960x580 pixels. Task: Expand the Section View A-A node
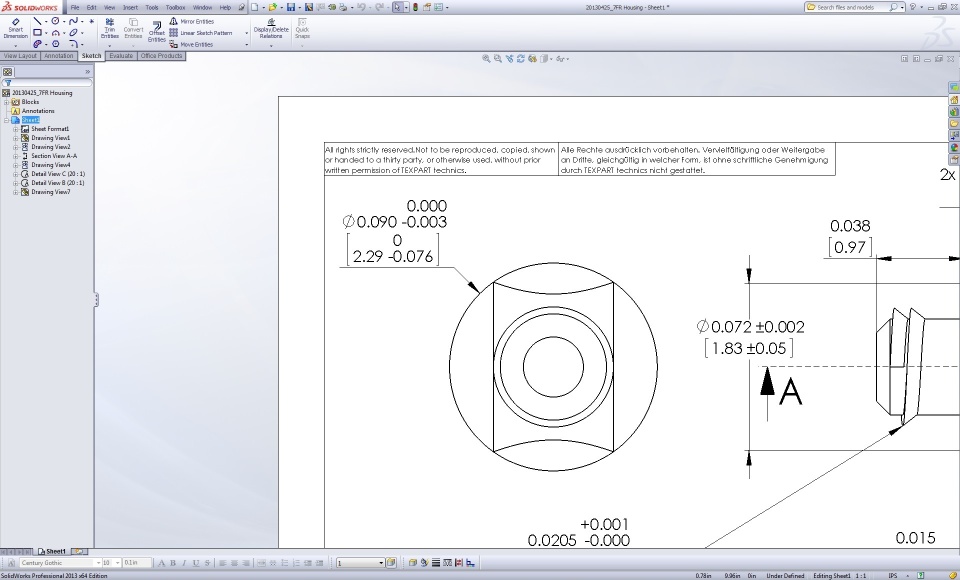(x=15, y=156)
